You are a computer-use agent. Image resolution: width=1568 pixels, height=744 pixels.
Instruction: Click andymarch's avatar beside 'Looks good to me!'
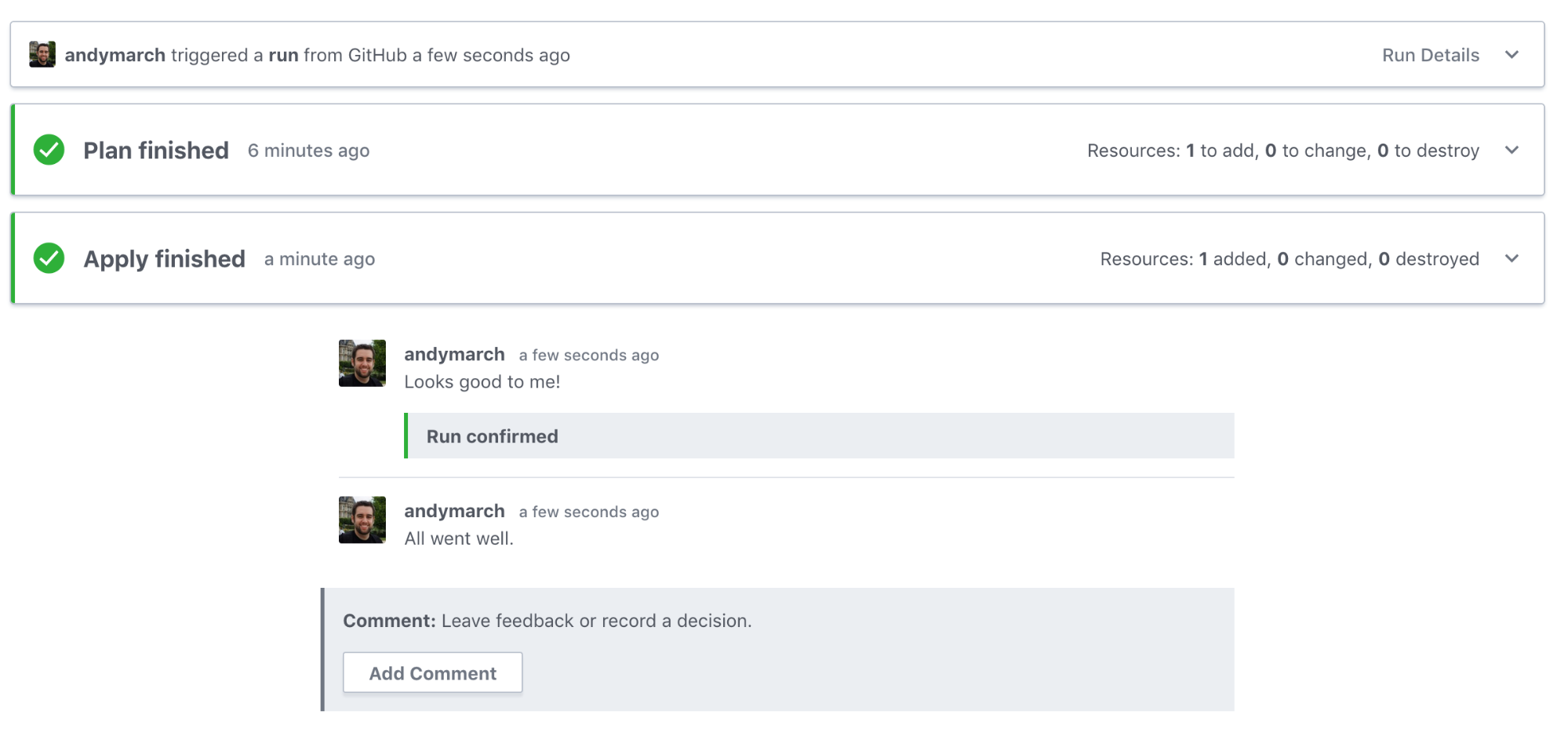[x=362, y=363]
